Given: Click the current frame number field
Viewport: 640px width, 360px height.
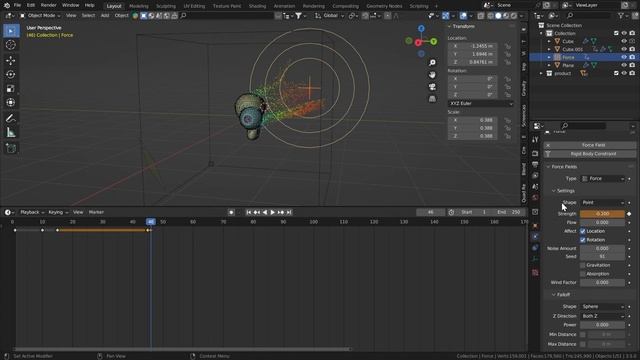Looking at the screenshot, I should [x=431, y=212].
